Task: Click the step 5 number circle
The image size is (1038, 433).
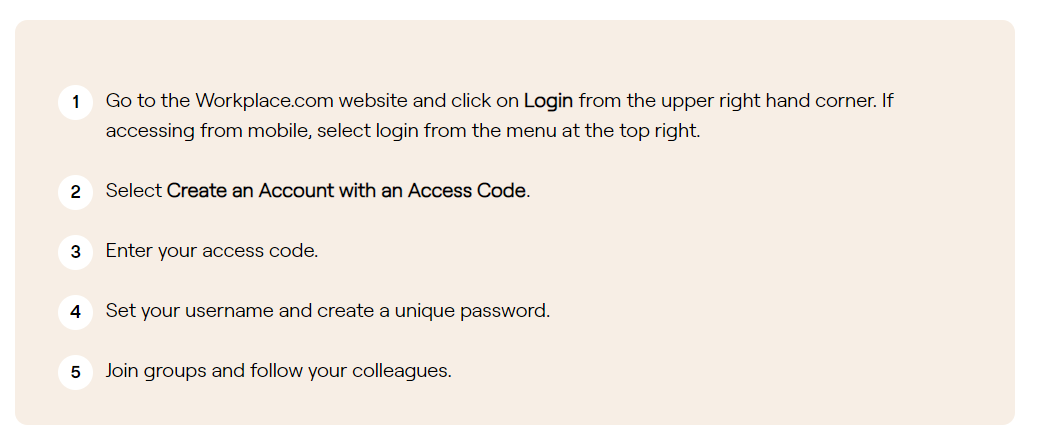Action: point(75,372)
